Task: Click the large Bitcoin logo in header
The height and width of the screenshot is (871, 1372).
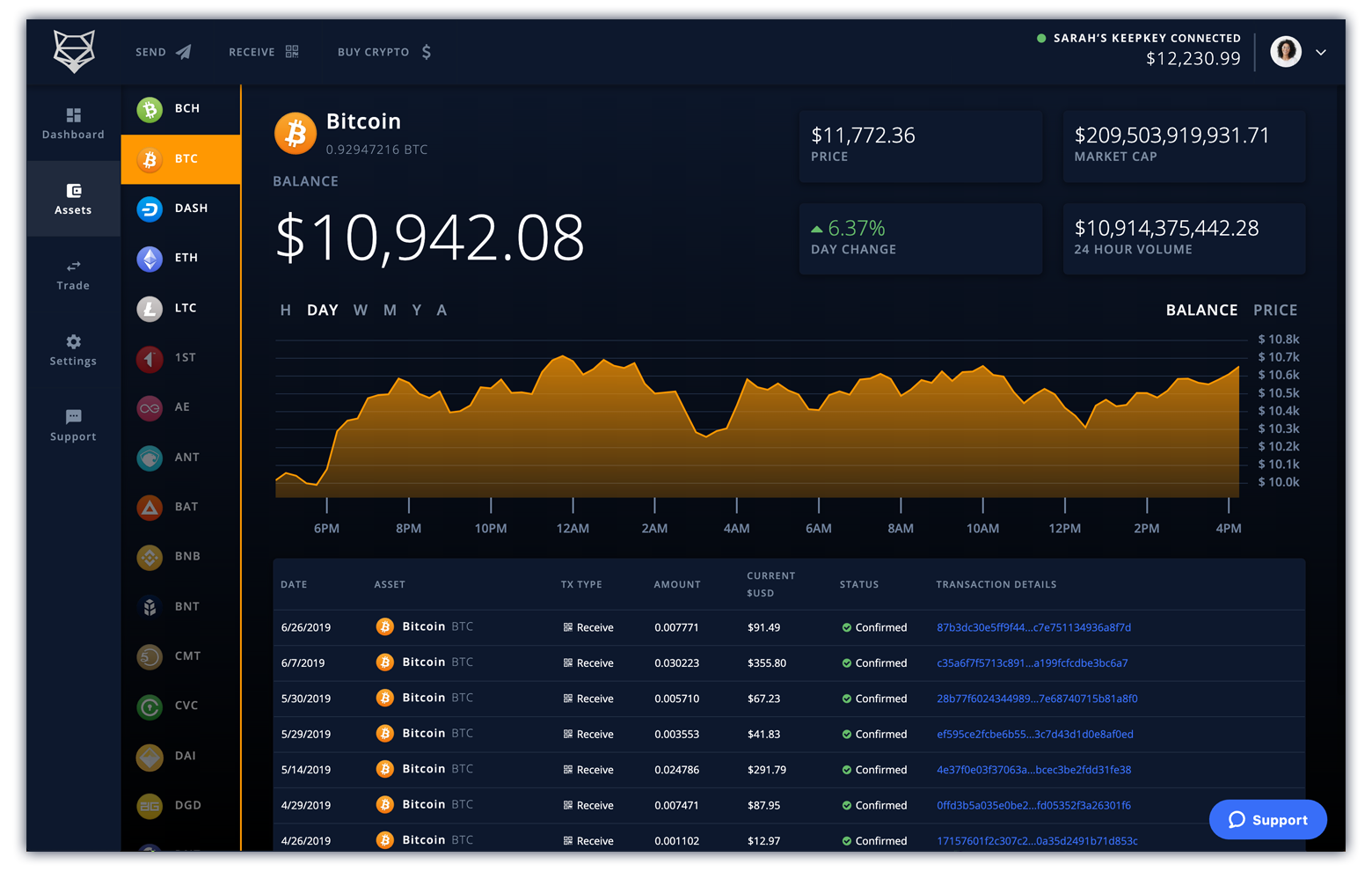Action: tap(296, 134)
